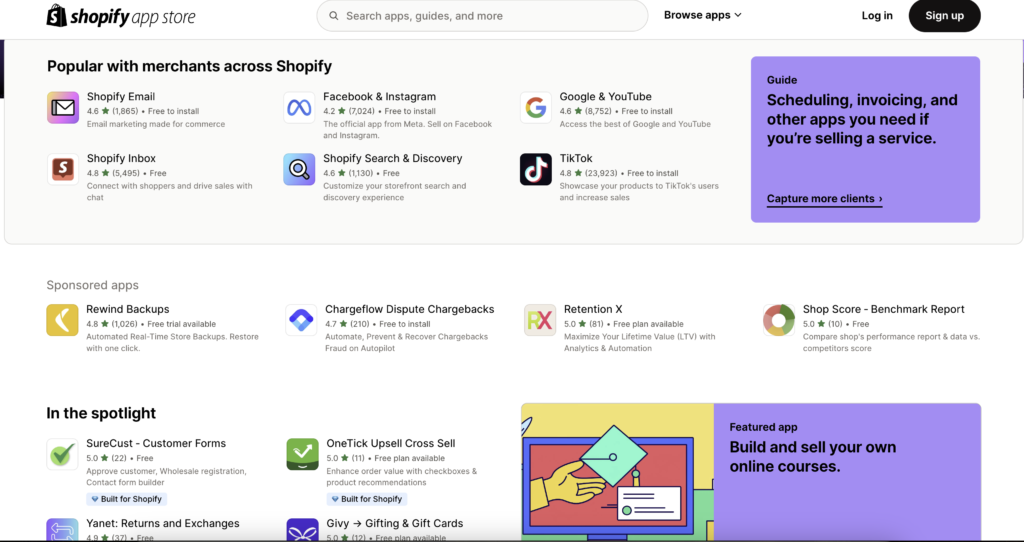Select the Retention X app icon
Screen dimensions: 1024x542
point(540,320)
